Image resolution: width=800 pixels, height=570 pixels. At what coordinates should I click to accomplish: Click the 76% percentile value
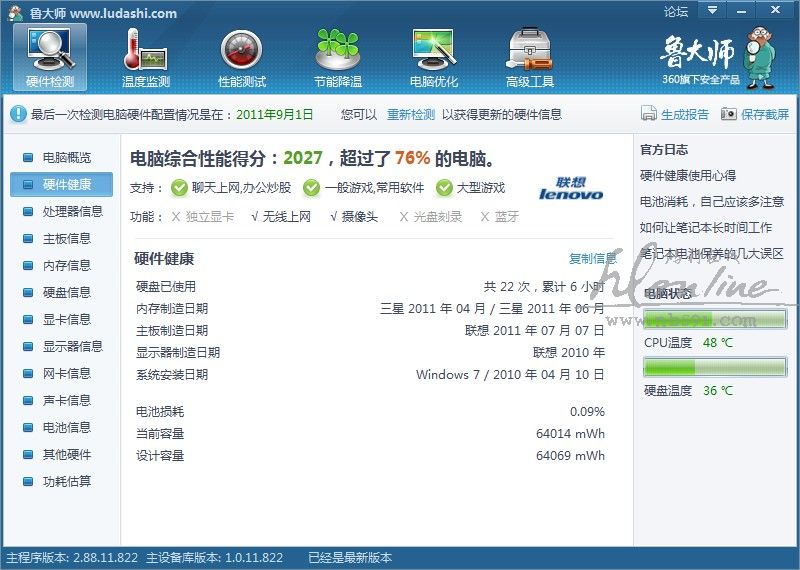point(412,158)
